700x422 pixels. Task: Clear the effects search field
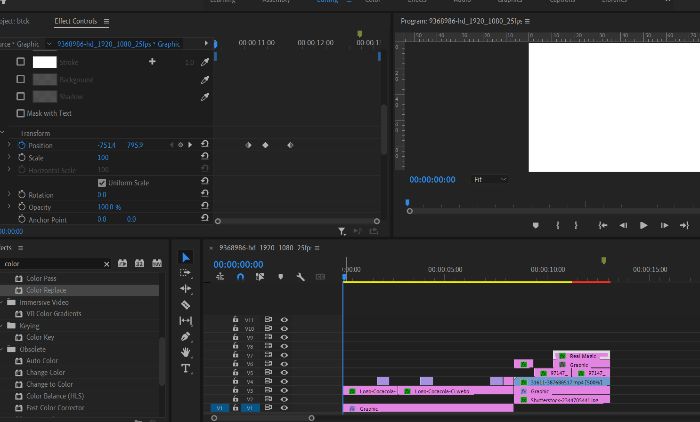point(106,264)
